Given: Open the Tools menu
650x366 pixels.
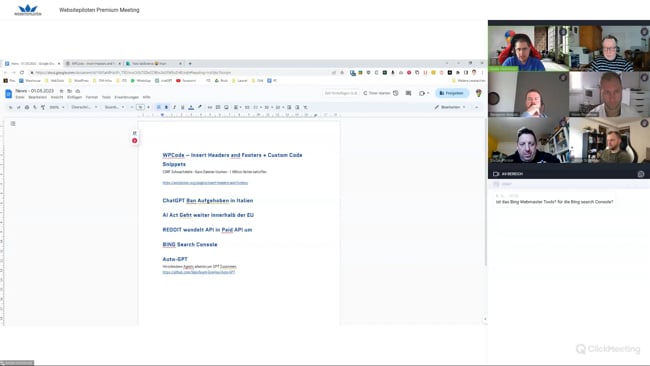Looking at the screenshot, I should 106,97.
